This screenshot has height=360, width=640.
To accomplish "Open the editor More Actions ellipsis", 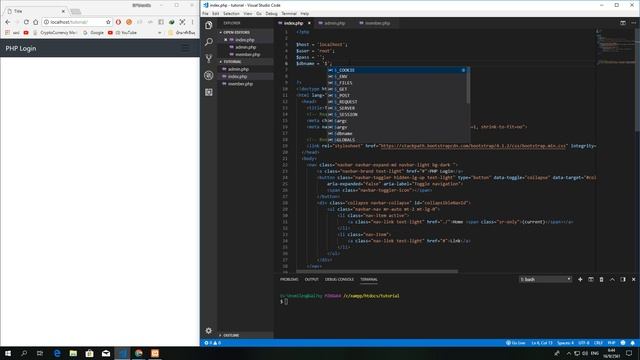I will 633,23.
